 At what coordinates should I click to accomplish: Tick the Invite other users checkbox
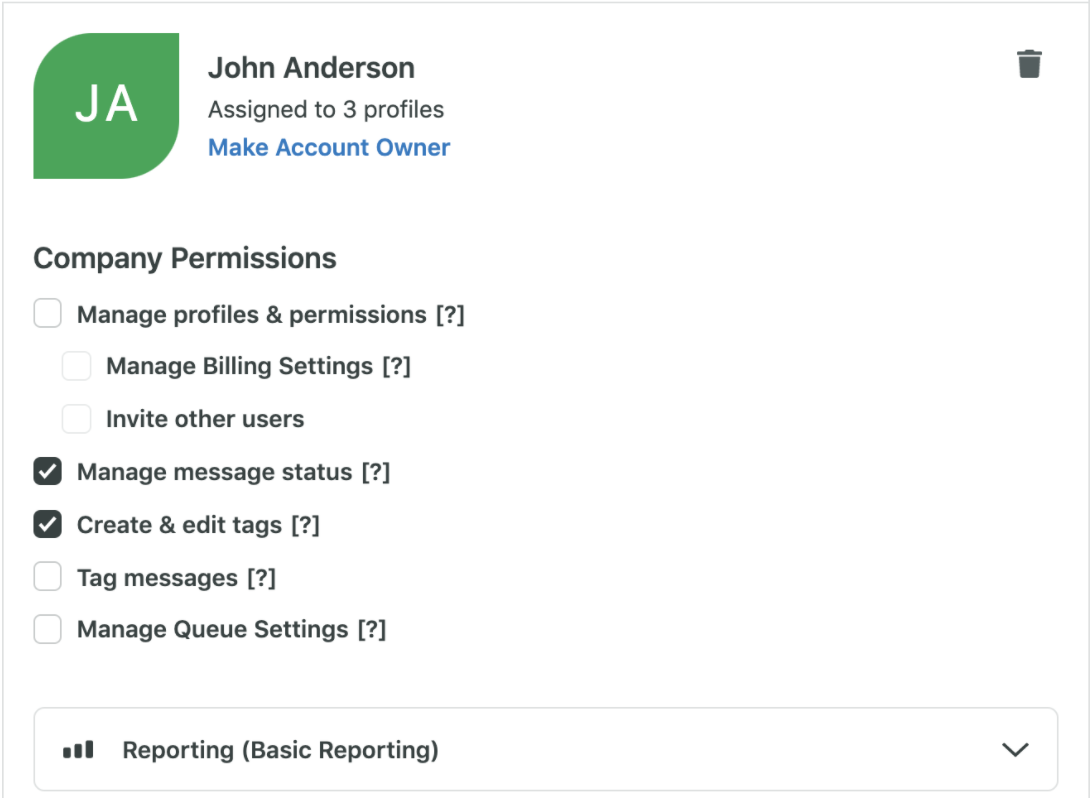pos(76,418)
